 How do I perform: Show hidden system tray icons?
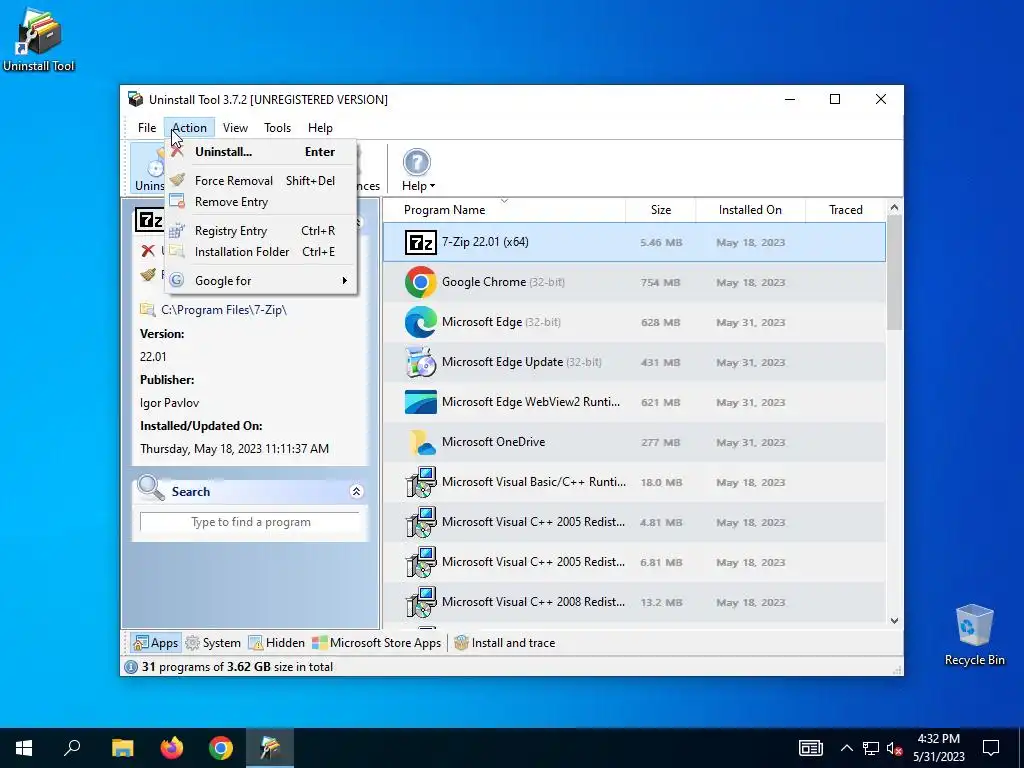pos(846,748)
